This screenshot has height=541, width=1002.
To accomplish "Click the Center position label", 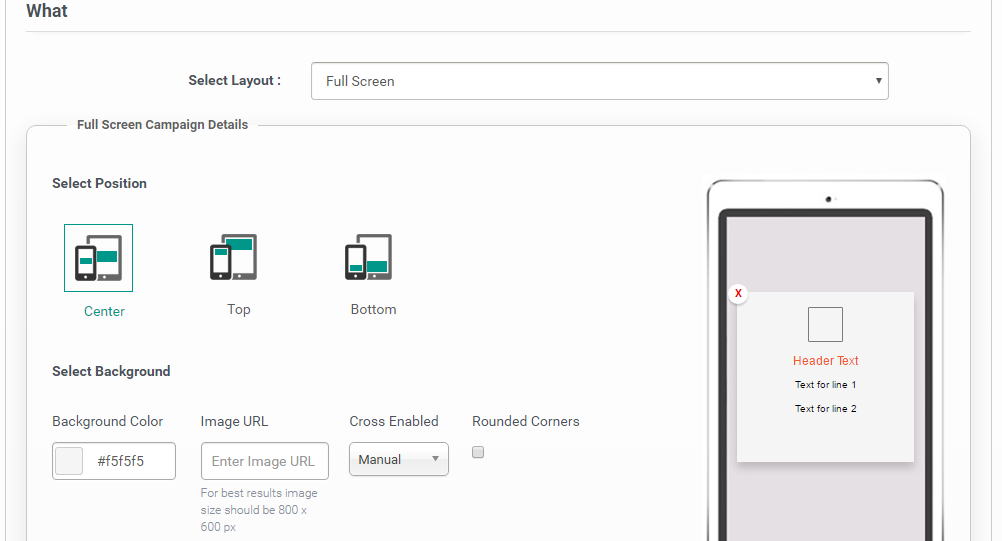I will [104, 311].
